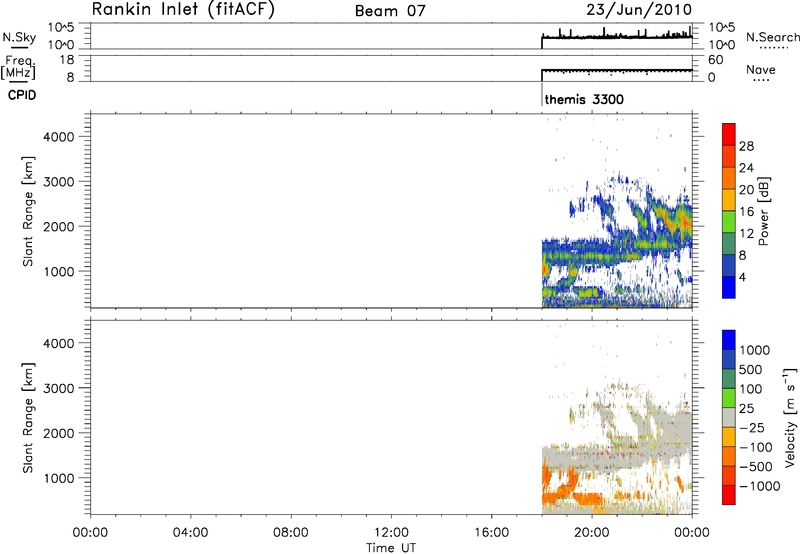Click 'Slant Range [km]' label of power panel
800x554 pixels.
pyautogui.click(x=28, y=211)
